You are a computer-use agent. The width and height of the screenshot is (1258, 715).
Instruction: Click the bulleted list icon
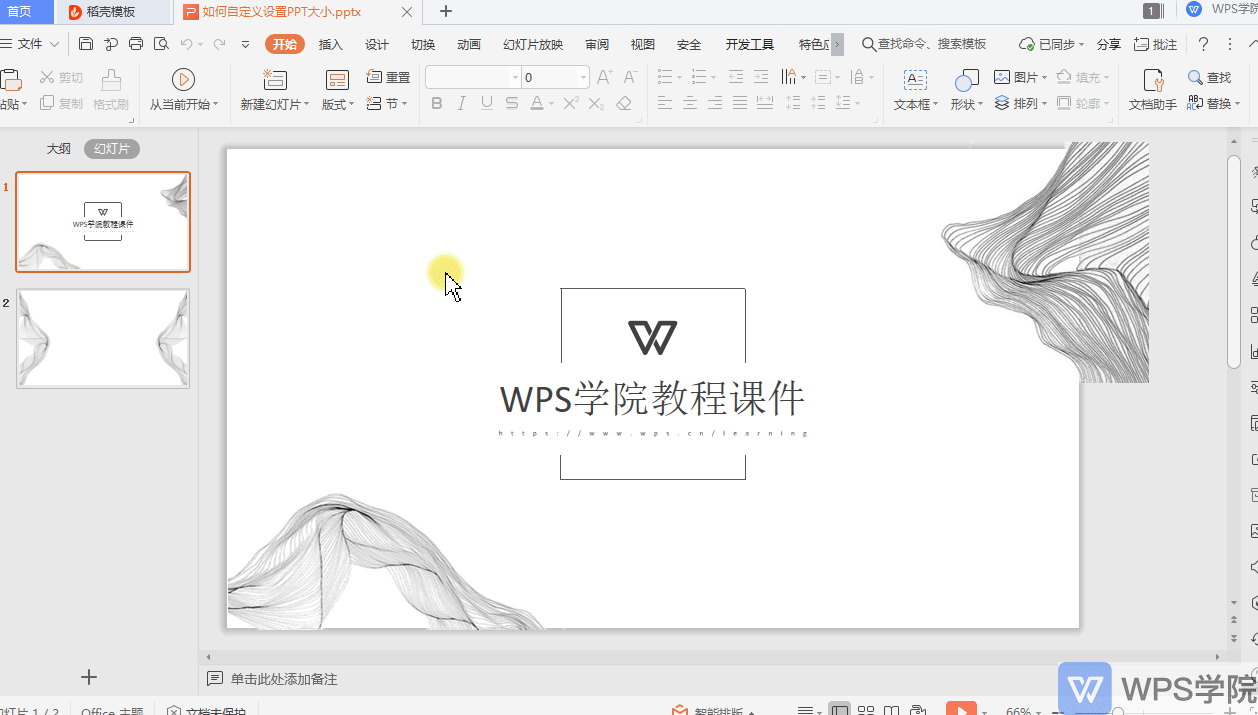pos(665,77)
